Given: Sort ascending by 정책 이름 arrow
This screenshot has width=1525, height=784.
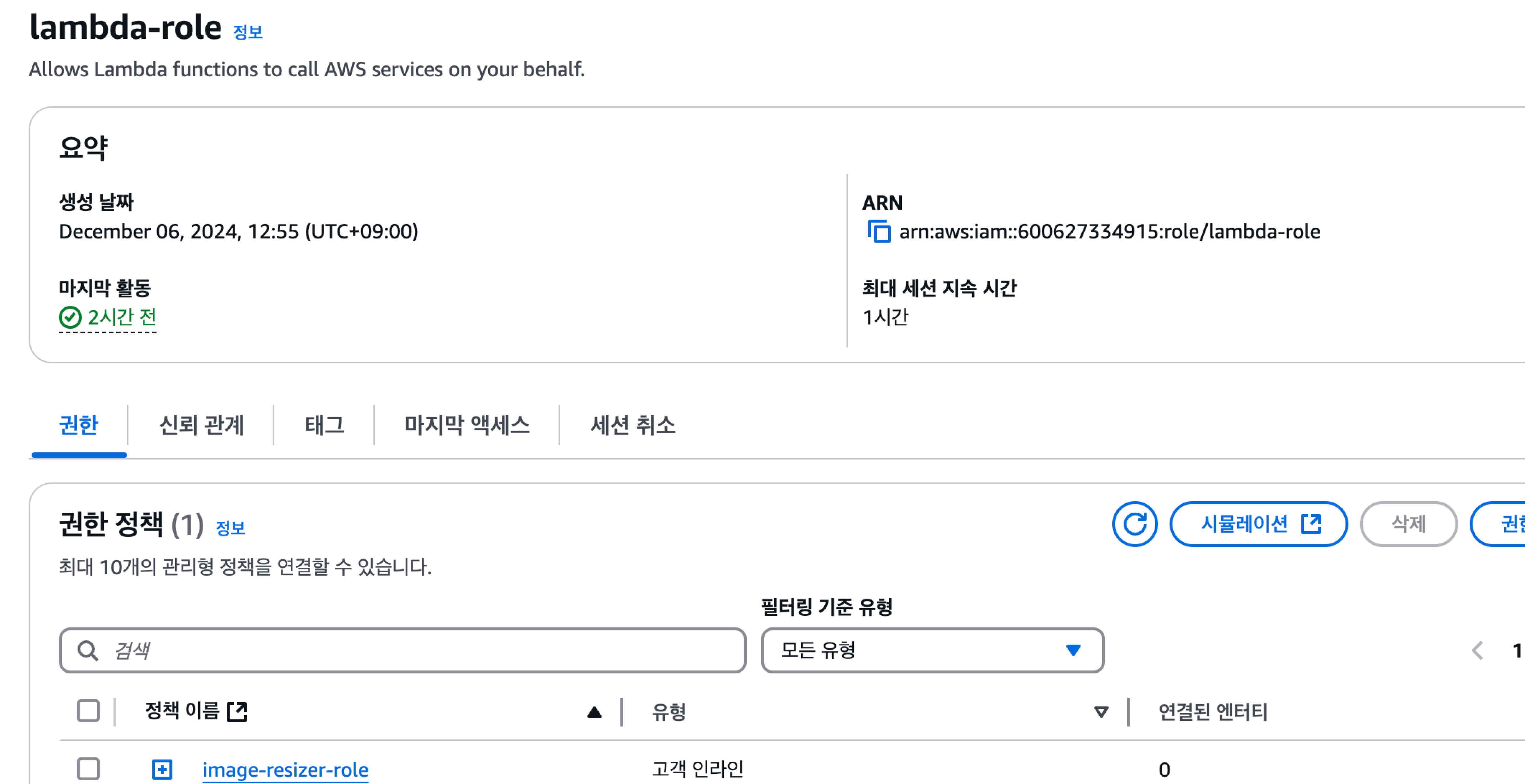Looking at the screenshot, I should point(594,712).
